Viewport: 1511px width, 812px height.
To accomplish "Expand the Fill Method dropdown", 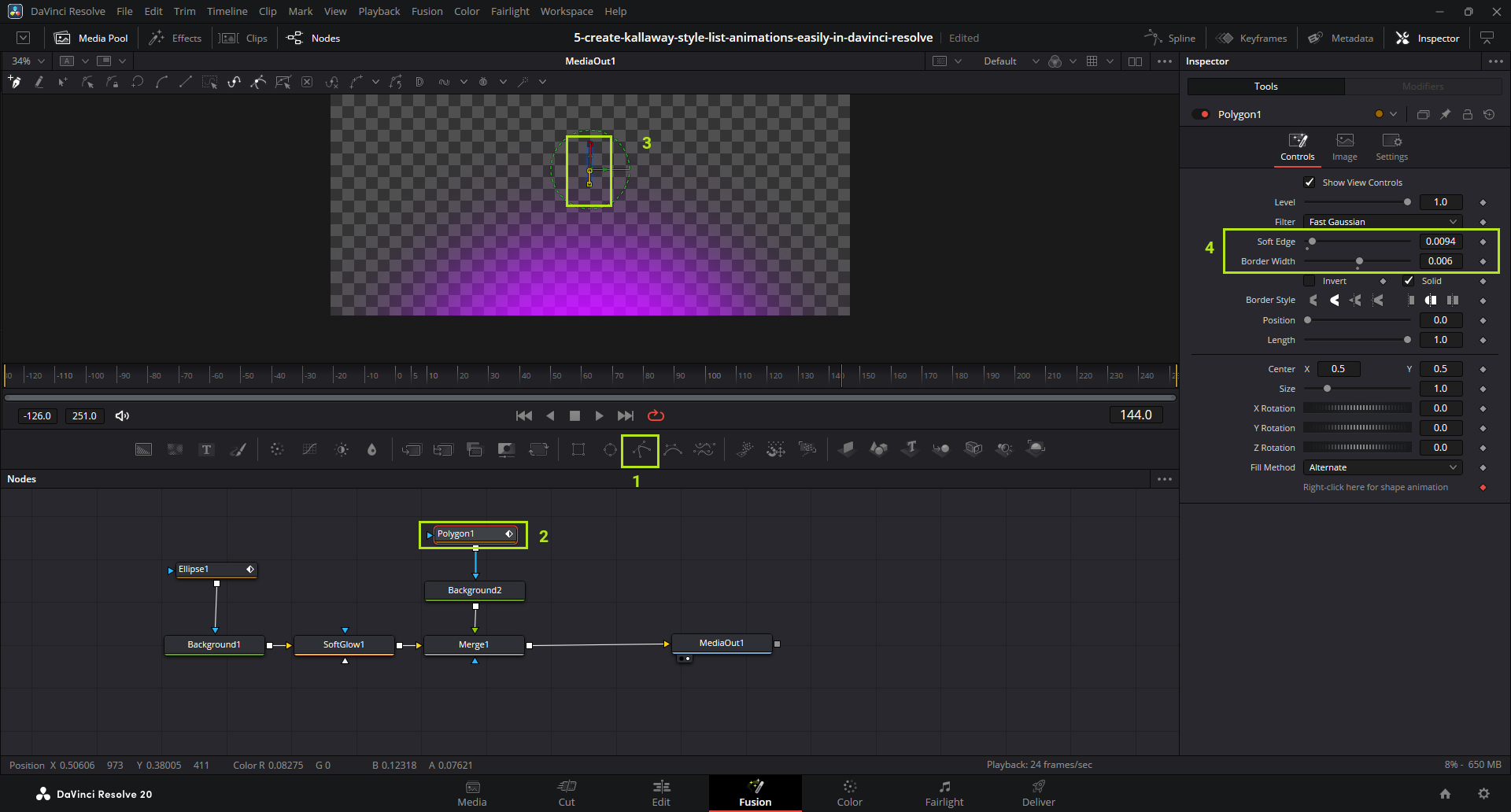I will (1383, 467).
